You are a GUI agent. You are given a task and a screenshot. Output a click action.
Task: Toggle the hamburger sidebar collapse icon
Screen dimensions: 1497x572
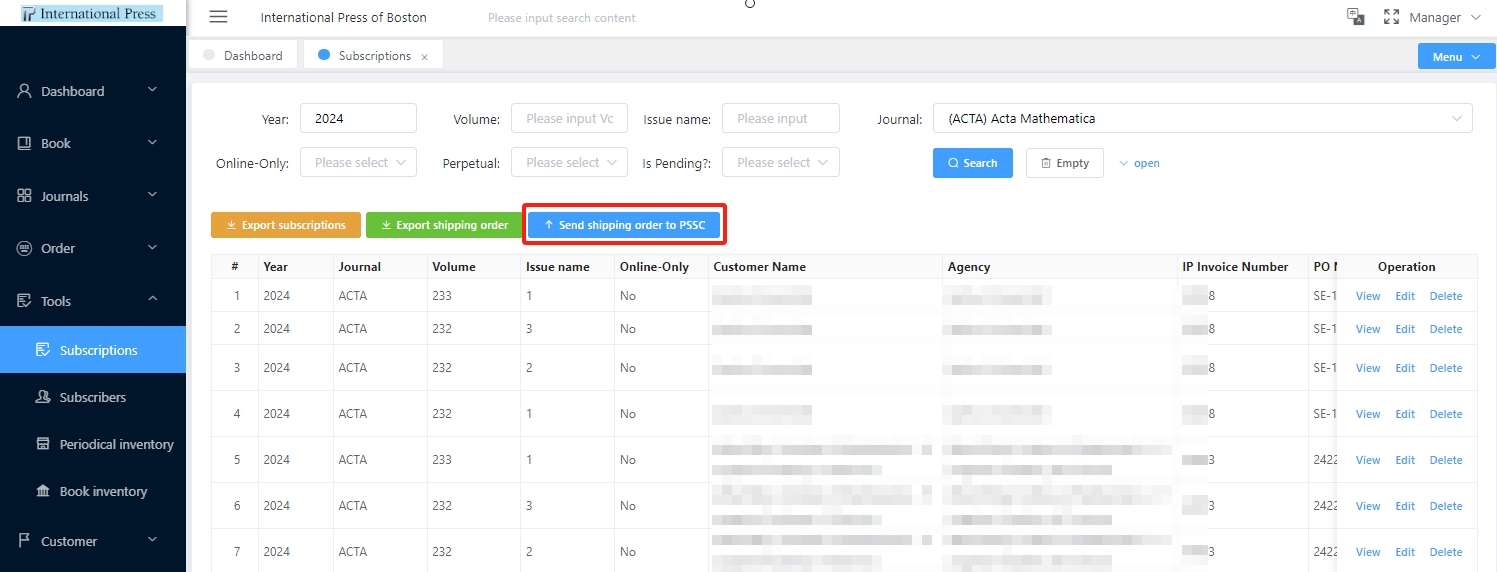tap(218, 17)
